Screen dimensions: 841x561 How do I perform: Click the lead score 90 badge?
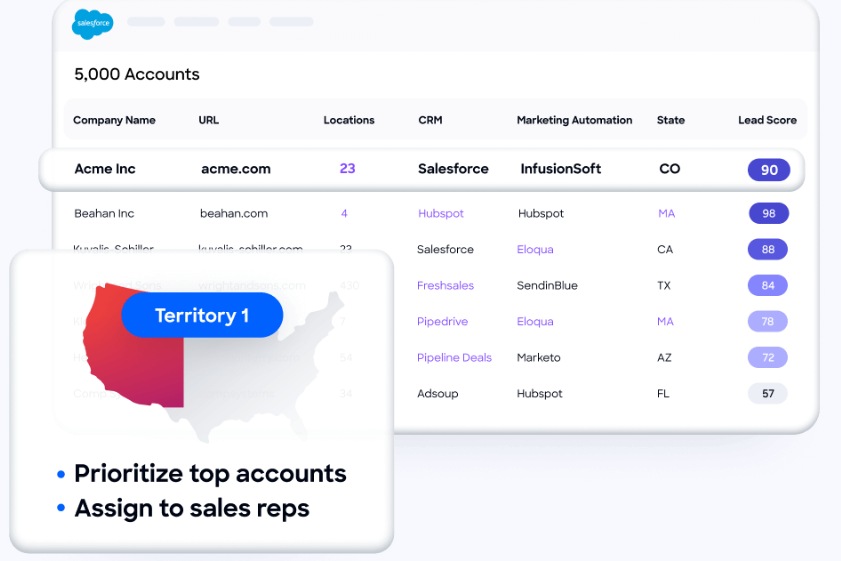pos(769,170)
